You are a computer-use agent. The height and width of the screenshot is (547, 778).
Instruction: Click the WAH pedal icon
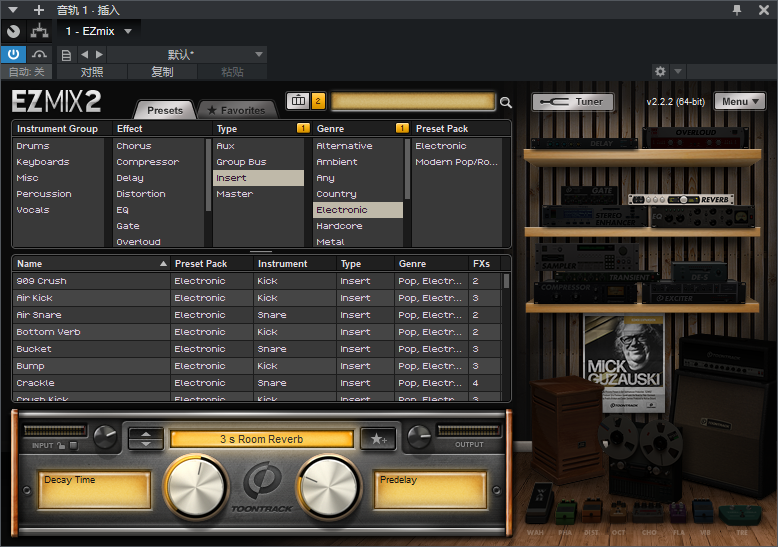pos(538,502)
